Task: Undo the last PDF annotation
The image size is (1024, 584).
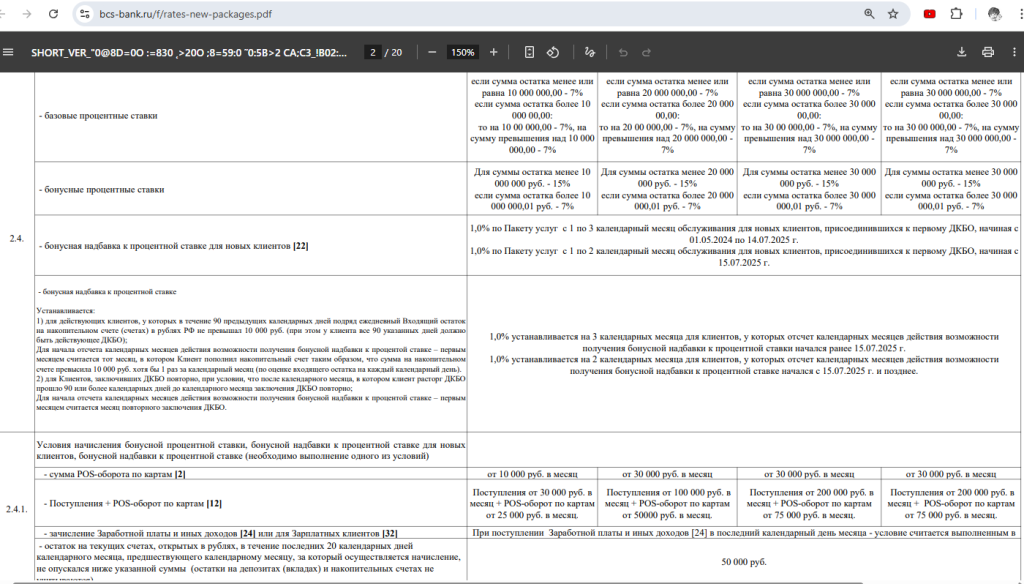Action: click(x=623, y=52)
